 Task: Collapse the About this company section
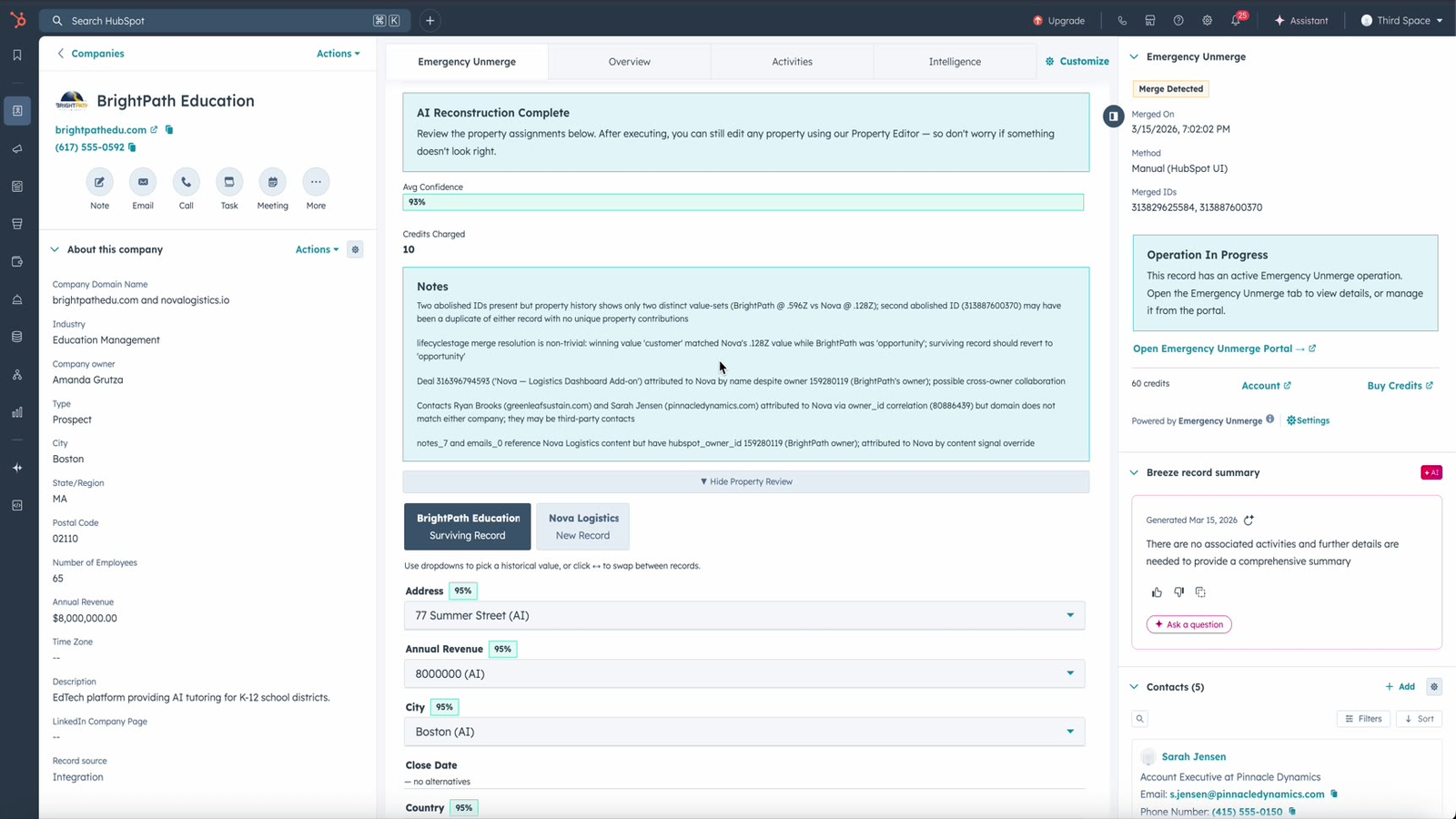pyautogui.click(x=56, y=249)
